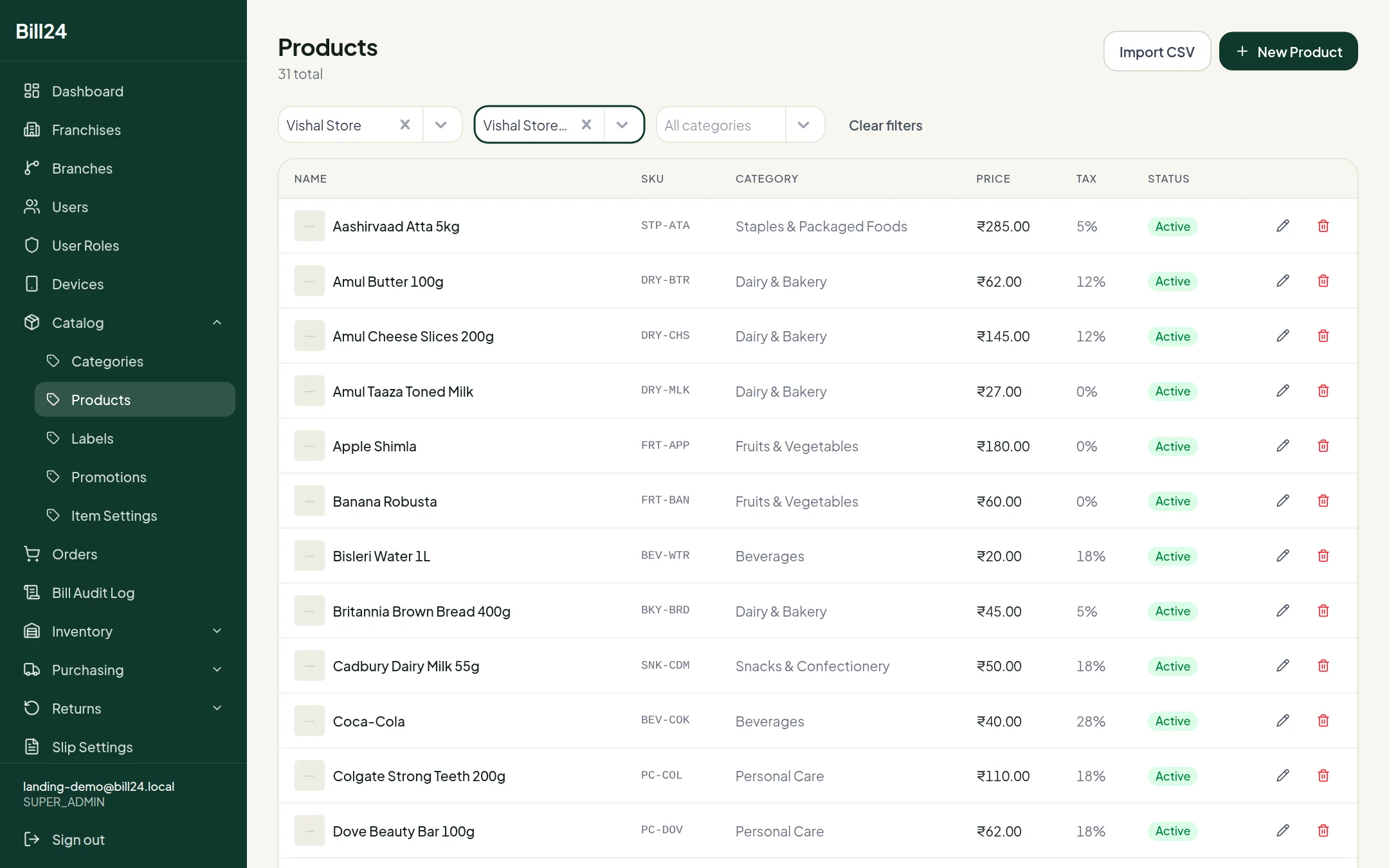Open User Roles page
This screenshot has height=868, width=1389.
click(x=123, y=246)
